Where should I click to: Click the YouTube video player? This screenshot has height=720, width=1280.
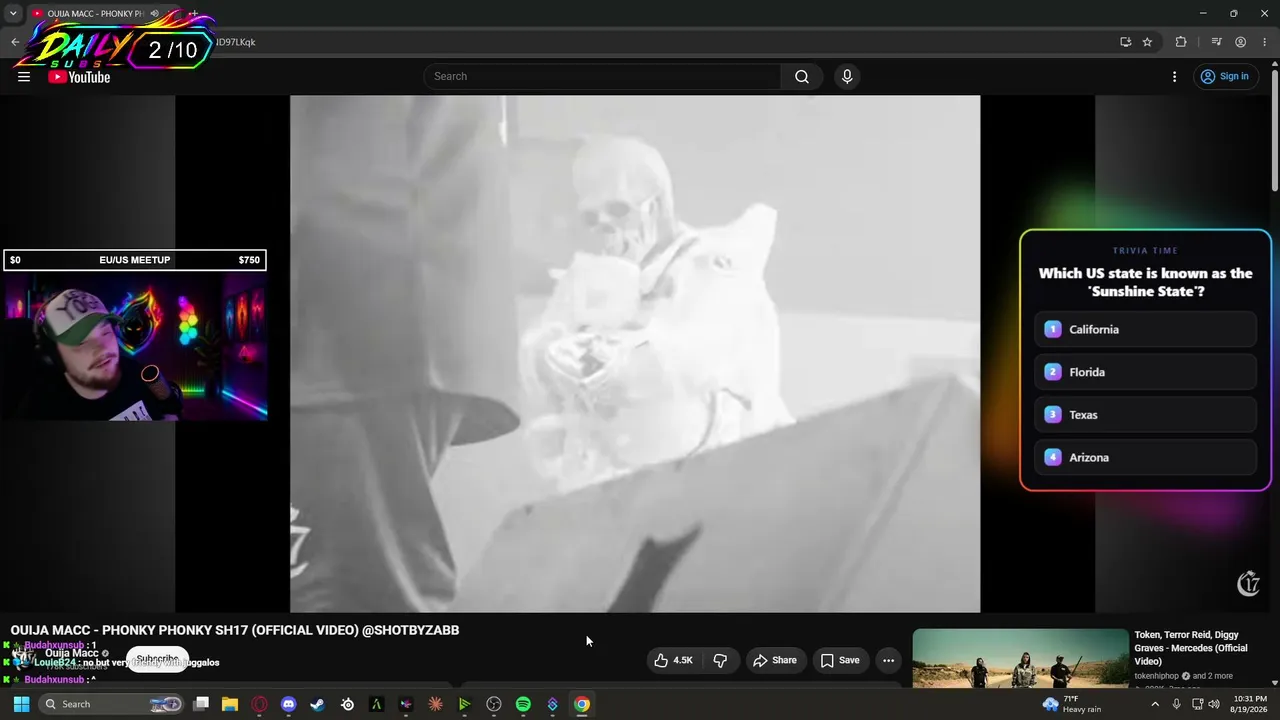click(635, 354)
